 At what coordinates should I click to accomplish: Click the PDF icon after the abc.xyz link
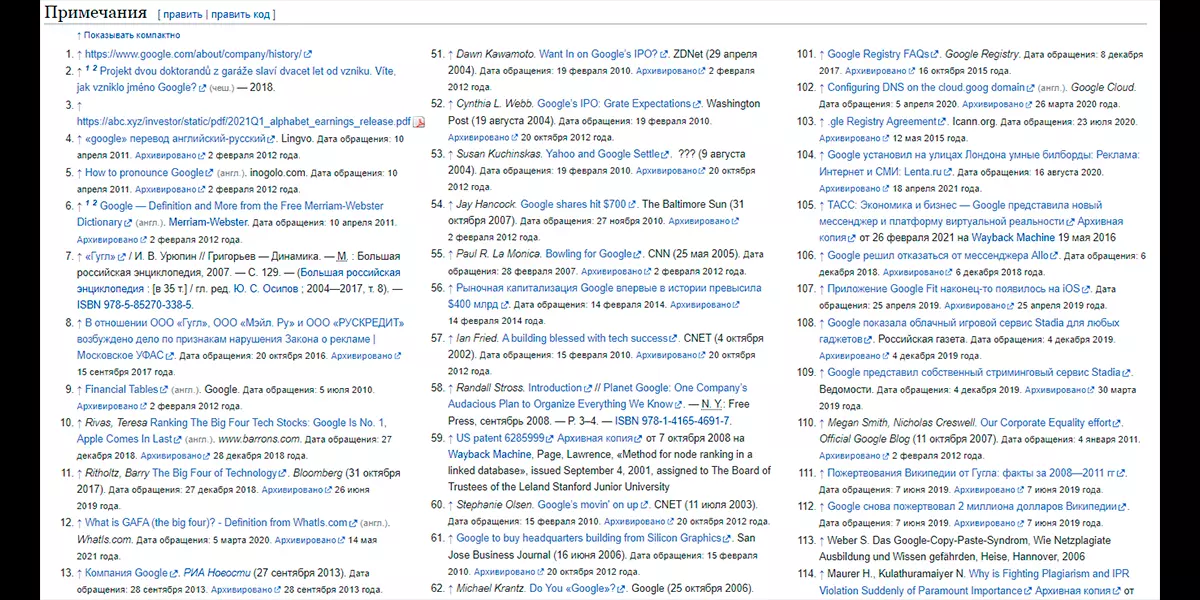(x=420, y=121)
